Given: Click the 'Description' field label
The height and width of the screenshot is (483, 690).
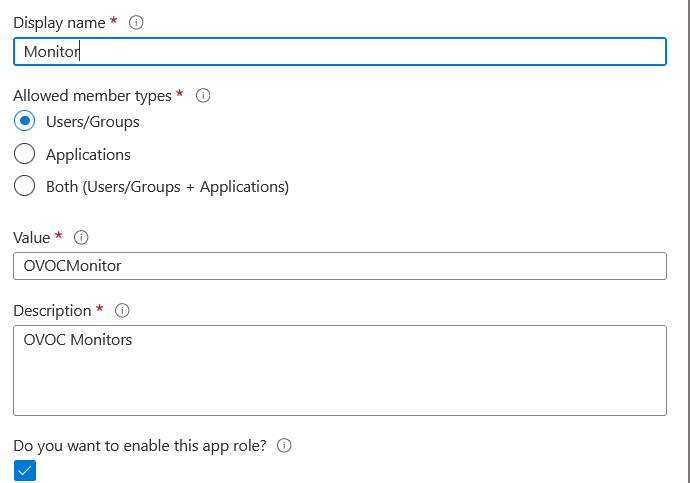Looking at the screenshot, I should [x=52, y=310].
